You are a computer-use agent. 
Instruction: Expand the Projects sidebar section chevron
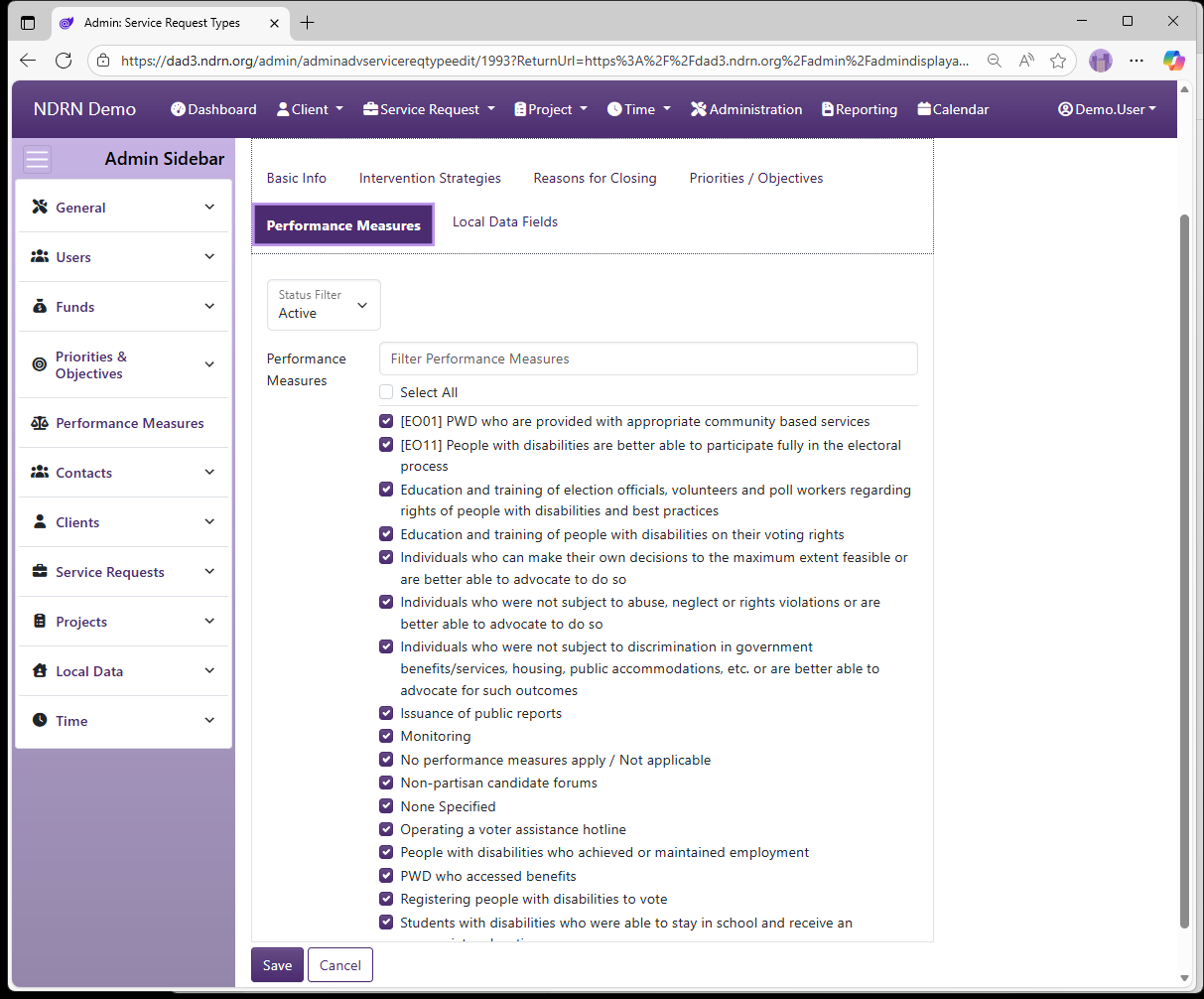[209, 621]
